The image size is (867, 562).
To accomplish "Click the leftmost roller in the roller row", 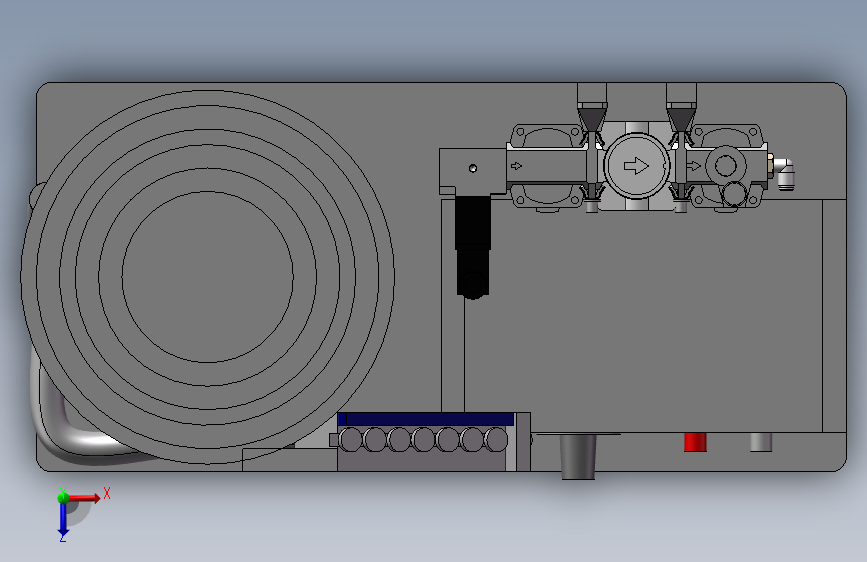I will 350,440.
